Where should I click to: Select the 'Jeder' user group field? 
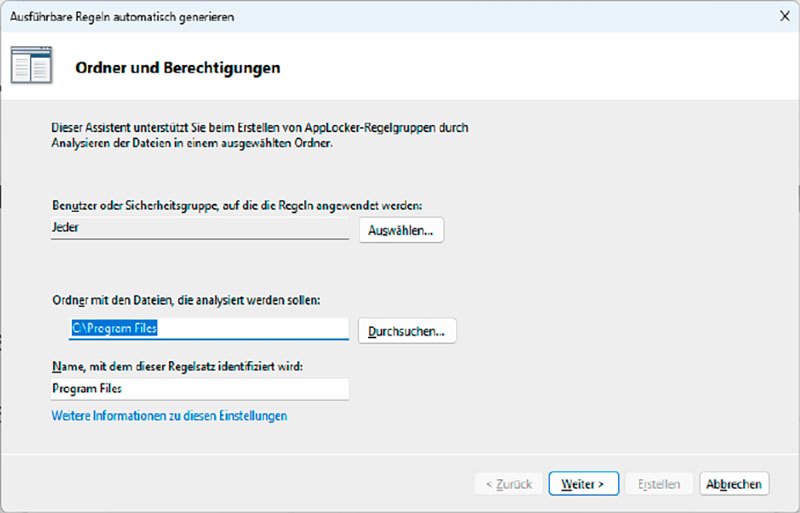(200, 228)
